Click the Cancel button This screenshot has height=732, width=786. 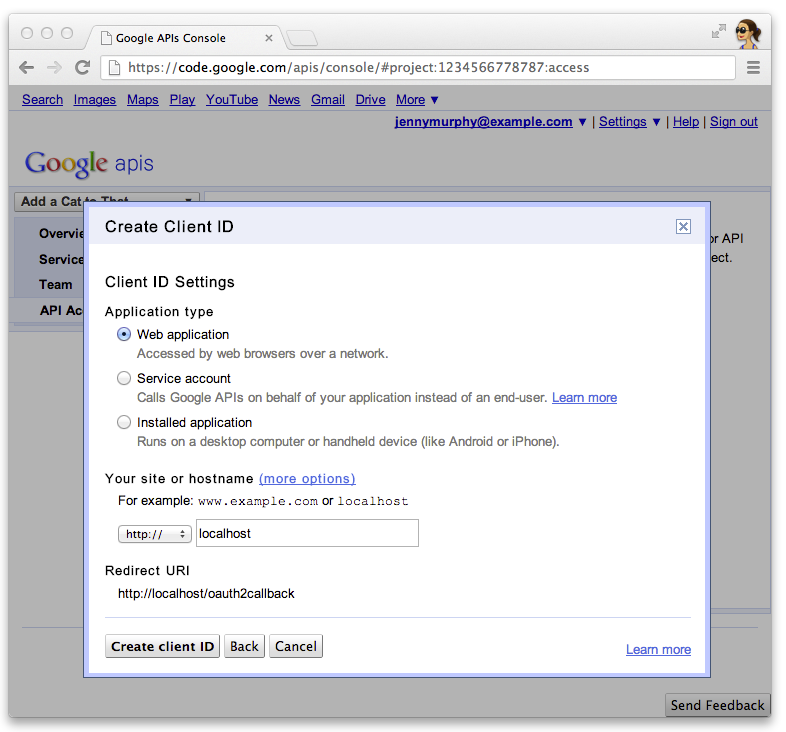pyautogui.click(x=296, y=647)
